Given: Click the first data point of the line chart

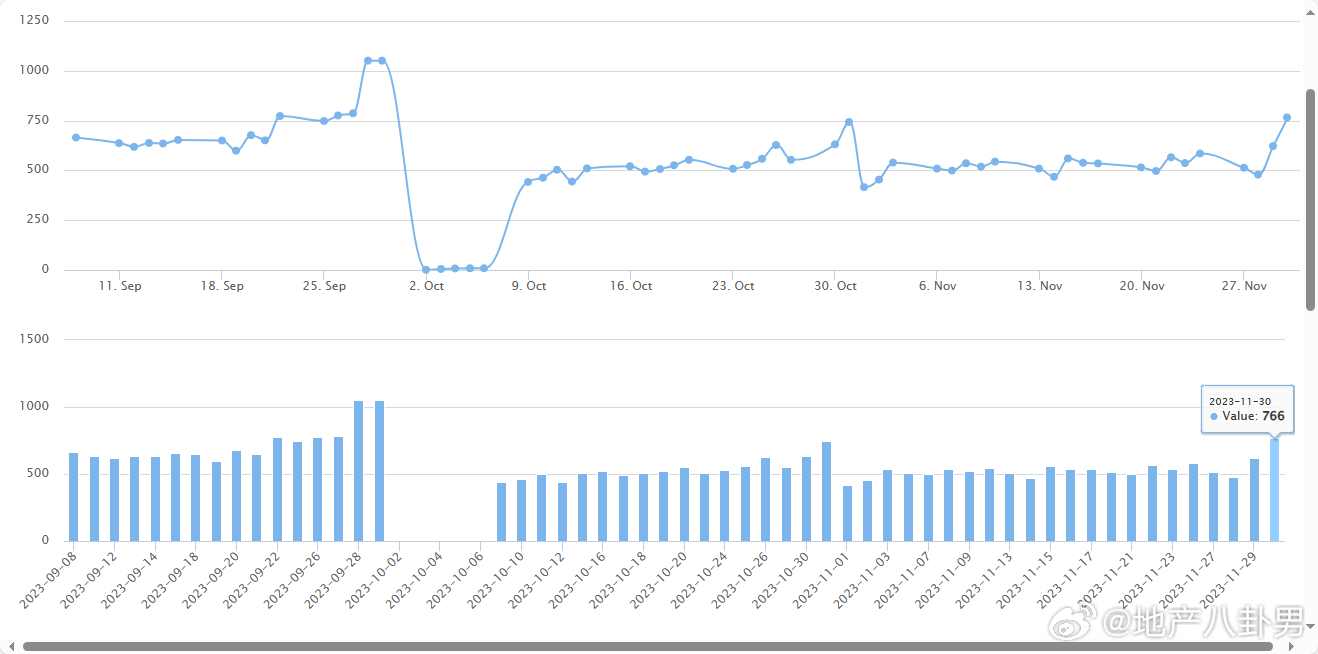Looking at the screenshot, I should 75,137.
